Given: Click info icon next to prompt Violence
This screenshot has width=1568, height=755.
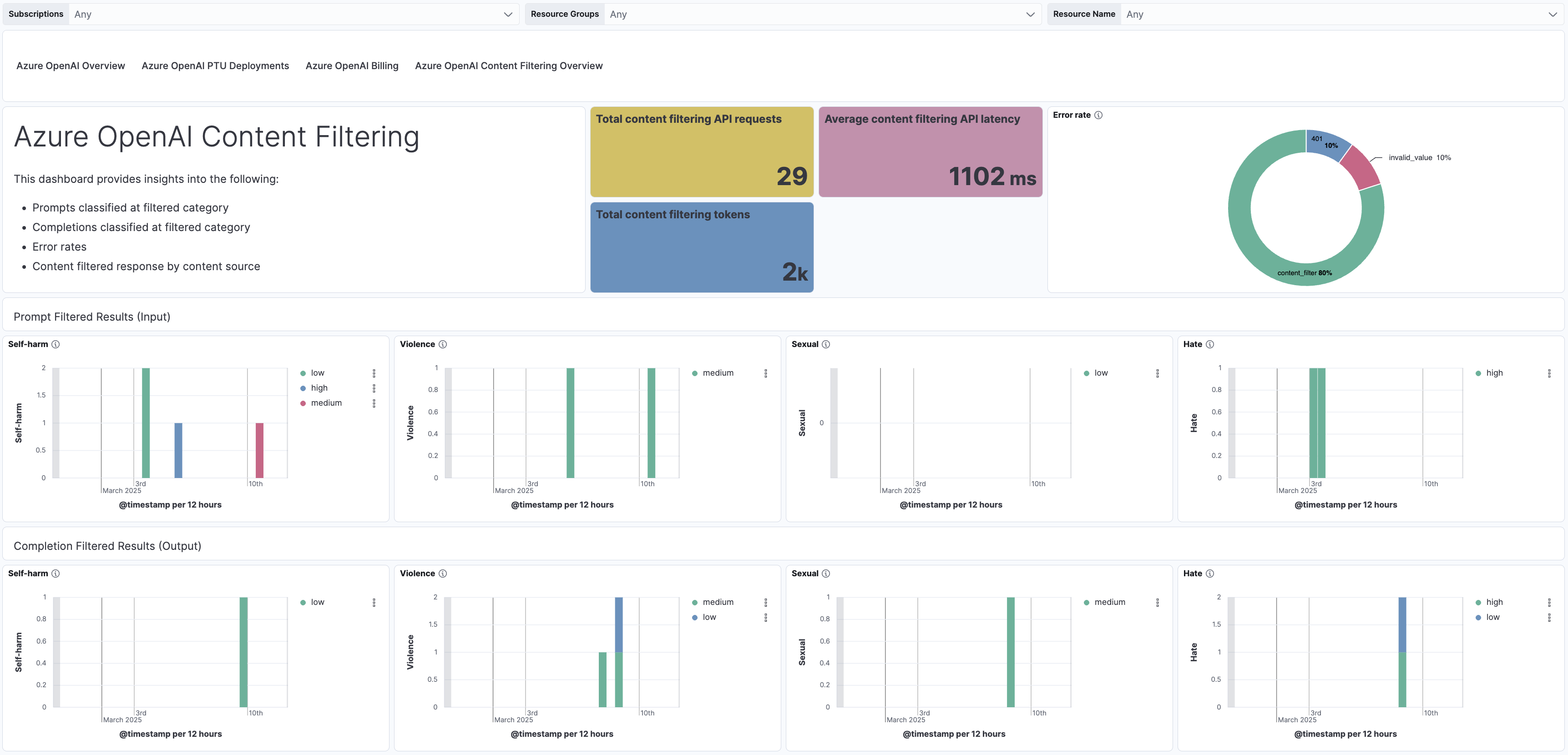Looking at the screenshot, I should pos(443,344).
